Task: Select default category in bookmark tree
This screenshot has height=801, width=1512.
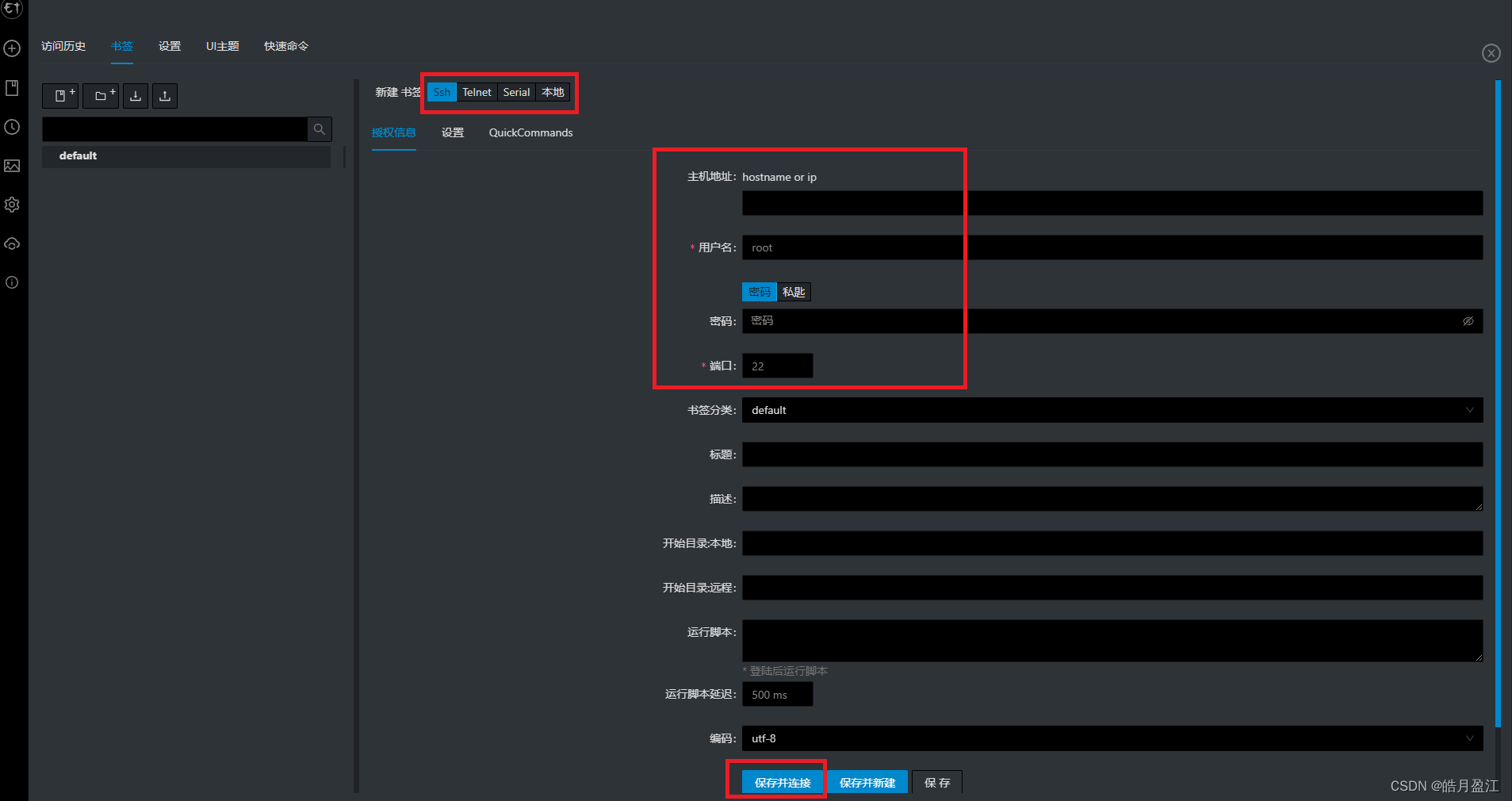Action: click(186, 156)
